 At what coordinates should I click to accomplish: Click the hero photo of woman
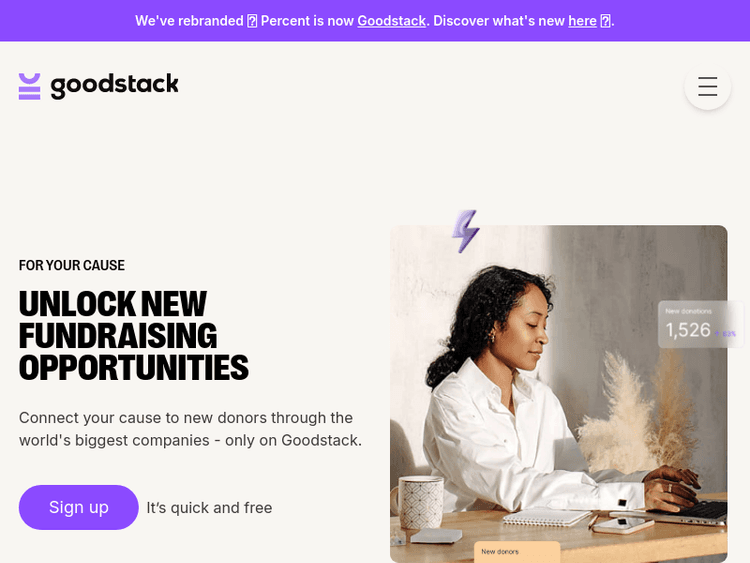tap(559, 394)
